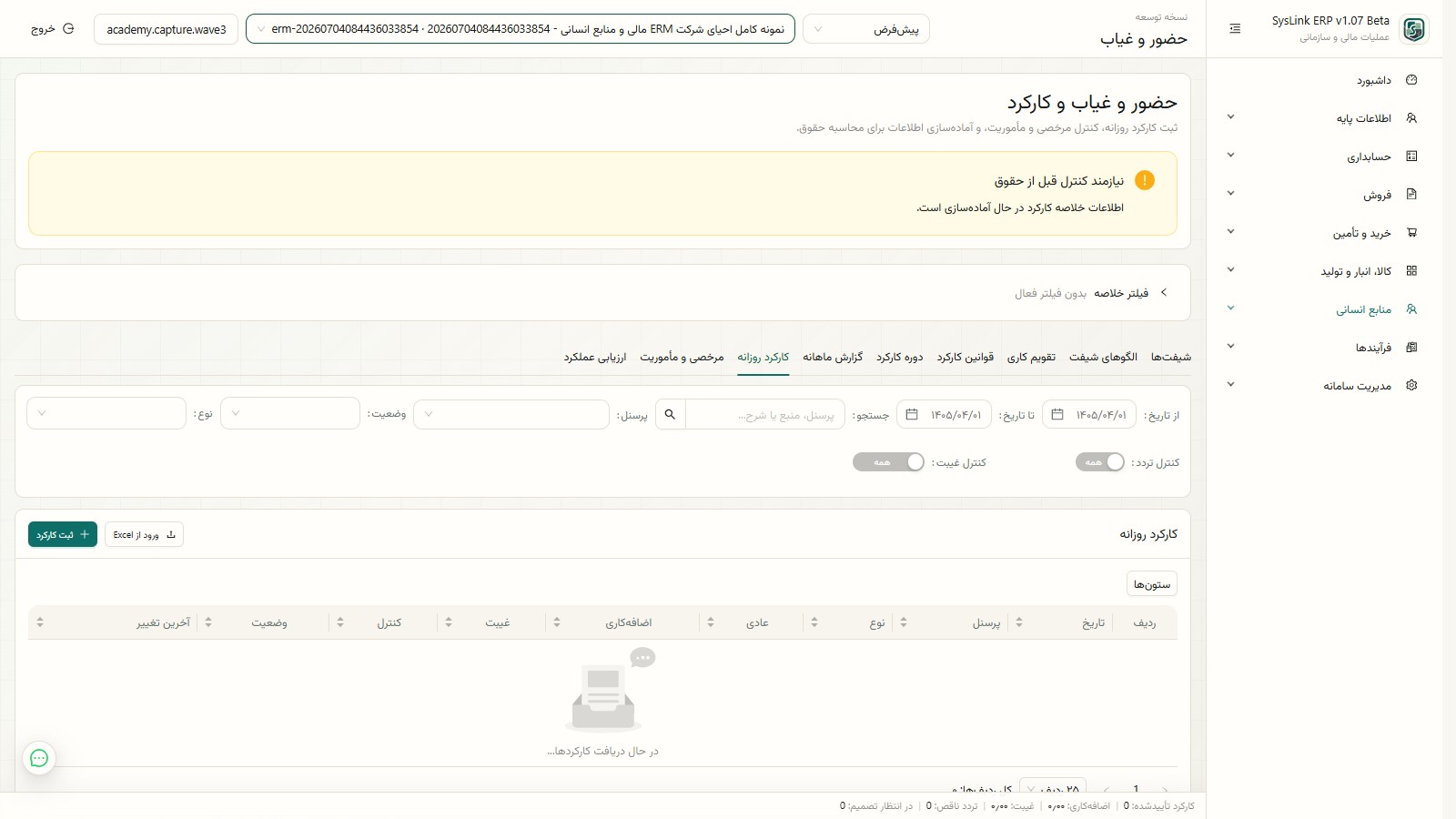
Task: Click the ثبت کارکرد button
Action: click(x=63, y=534)
